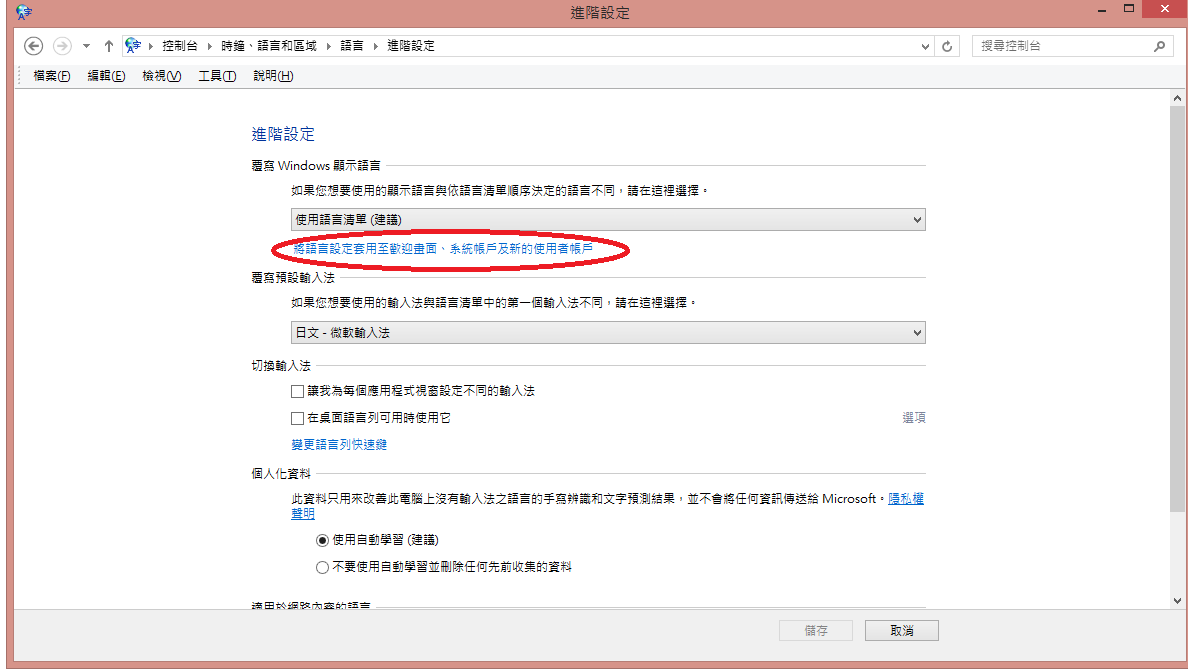Select 不要使用自動學習 radio button
Screen dimensions: 1188x672
coord(322,567)
